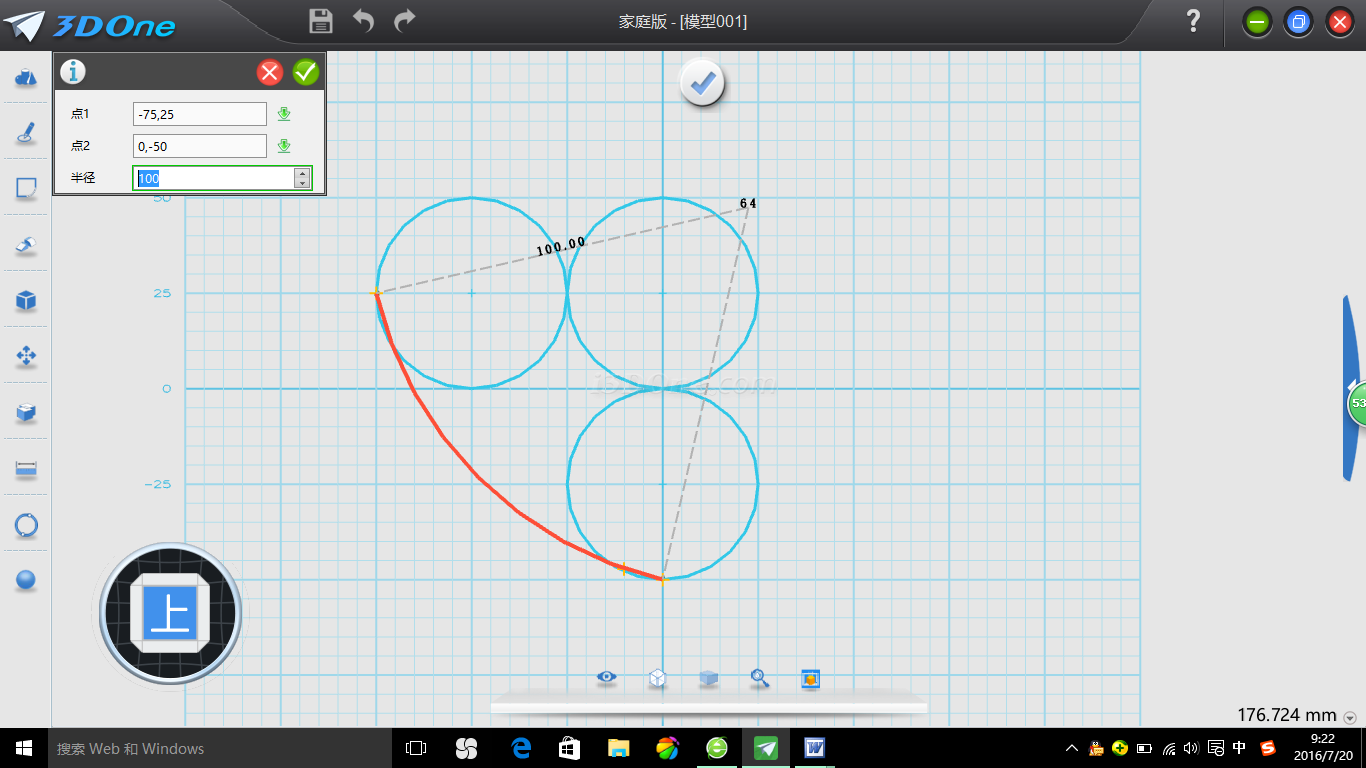Image resolution: width=1366 pixels, height=768 pixels.
Task: Open the sketch drawing pencil tool
Action: click(26, 132)
